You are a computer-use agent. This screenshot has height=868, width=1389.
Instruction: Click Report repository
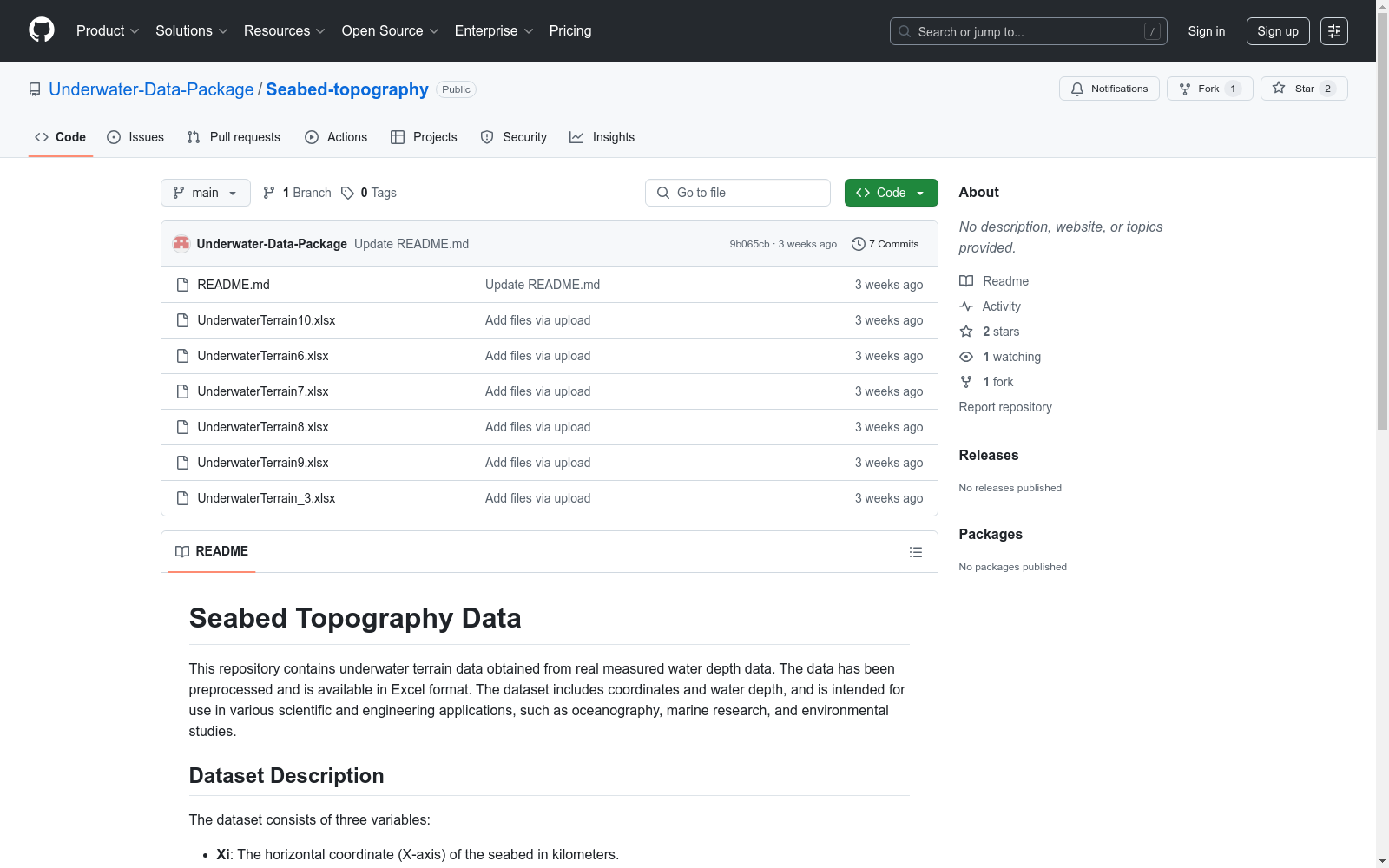[x=1005, y=407]
